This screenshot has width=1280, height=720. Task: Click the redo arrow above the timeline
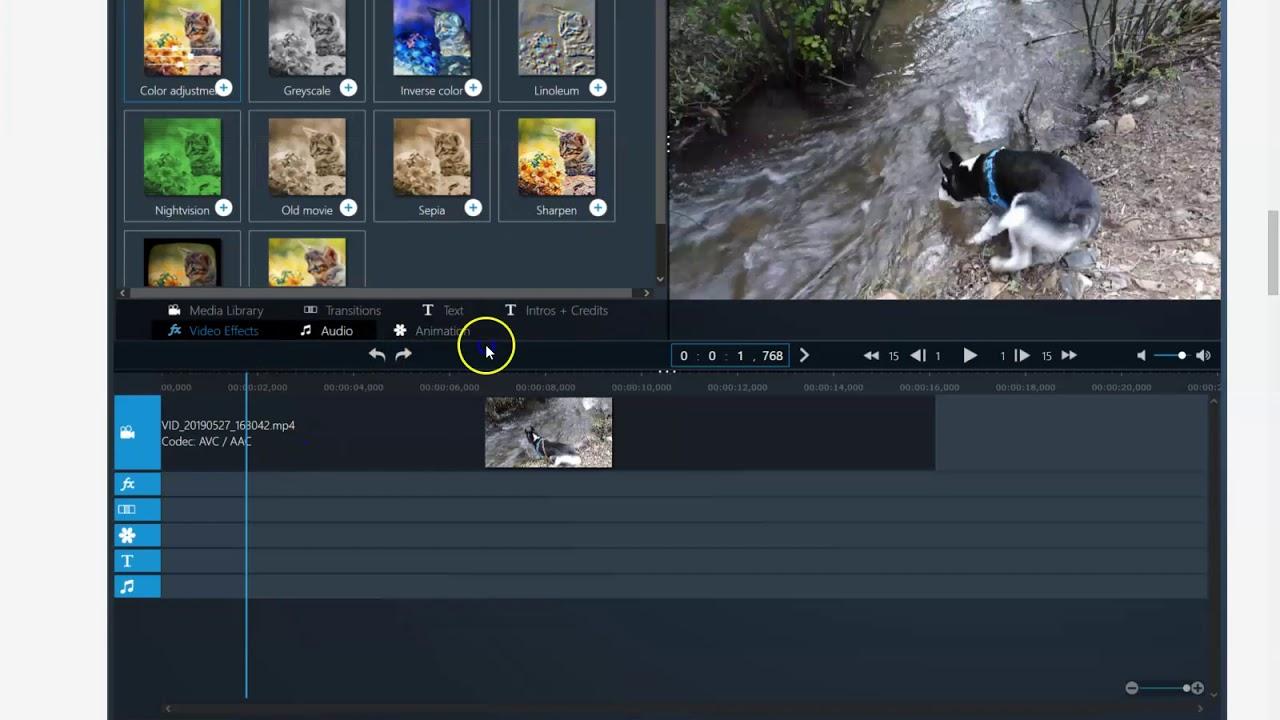click(403, 354)
